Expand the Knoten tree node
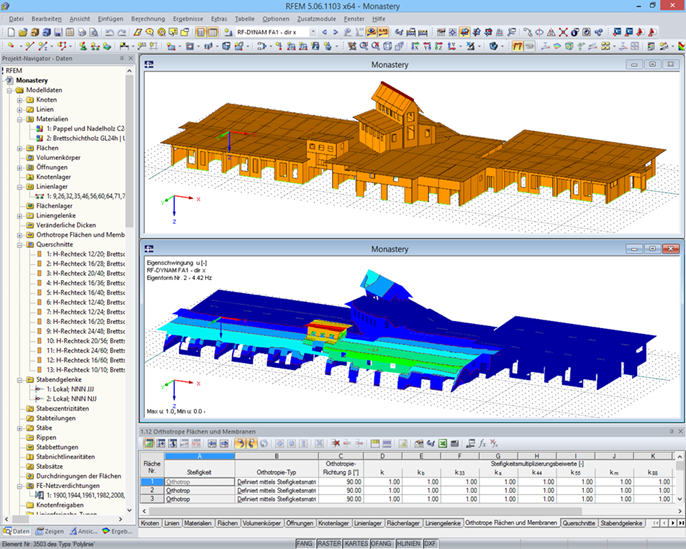This screenshot has height=549, width=686. click(20, 100)
